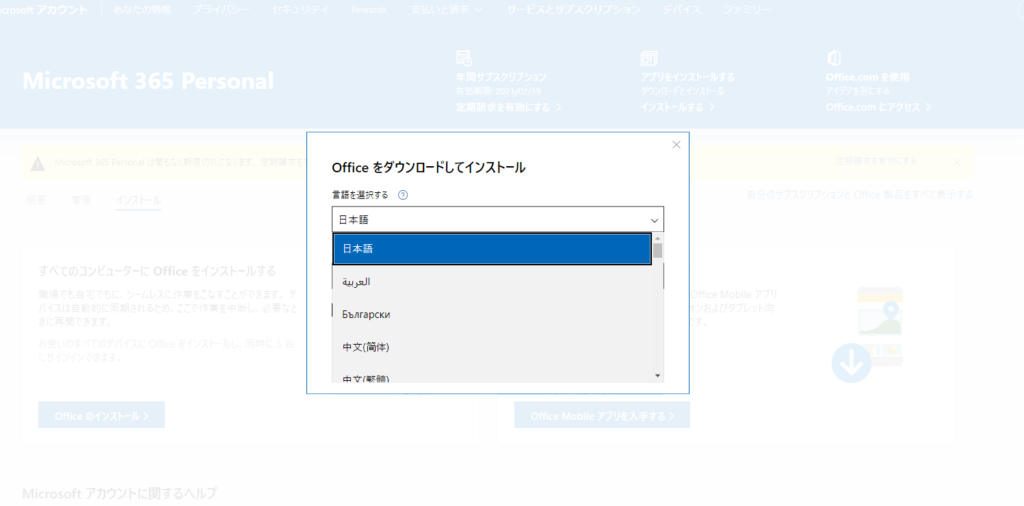The width and height of the screenshot is (1024, 506).
Task: Switch to the 管理 tab
Action: pos(81,200)
